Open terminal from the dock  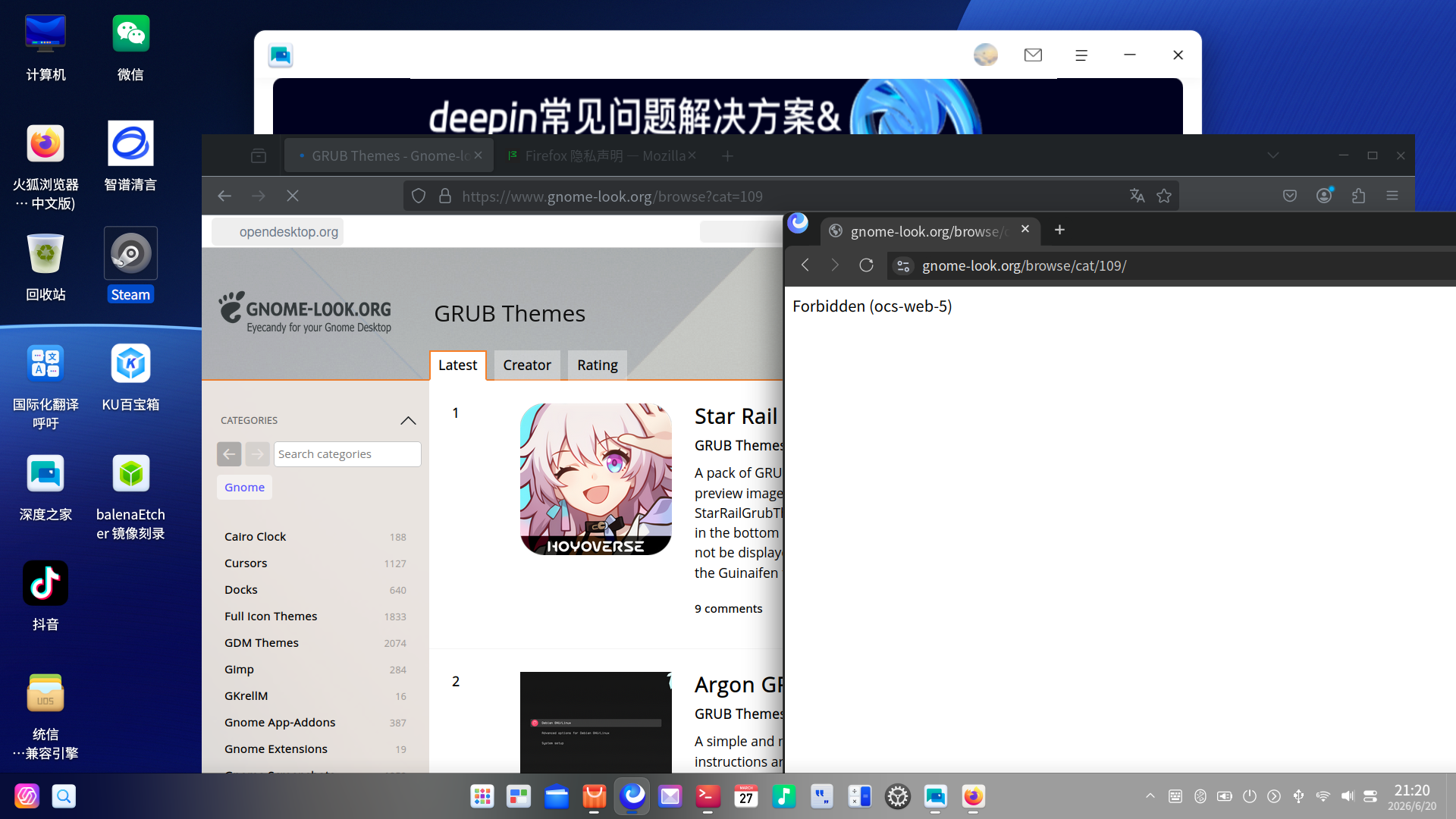point(708,796)
